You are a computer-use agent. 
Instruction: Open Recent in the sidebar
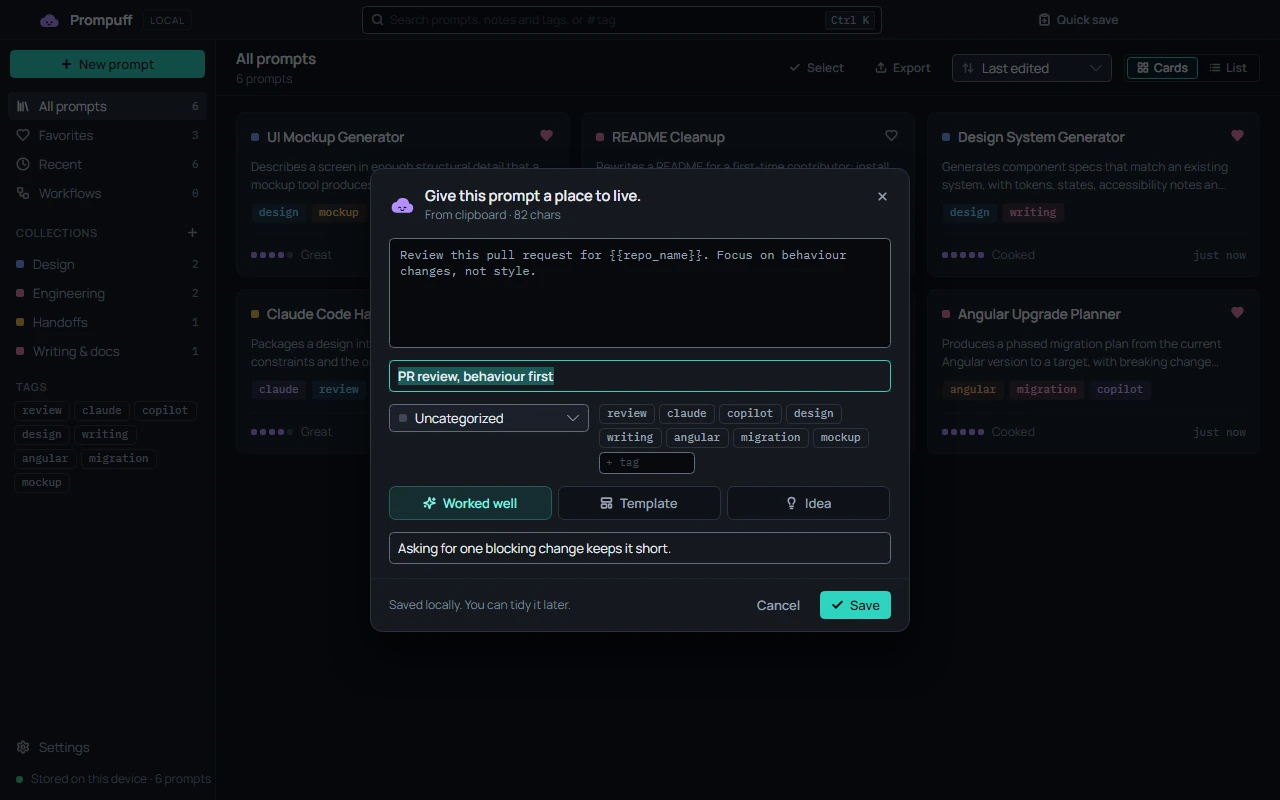pyautogui.click(x=107, y=164)
